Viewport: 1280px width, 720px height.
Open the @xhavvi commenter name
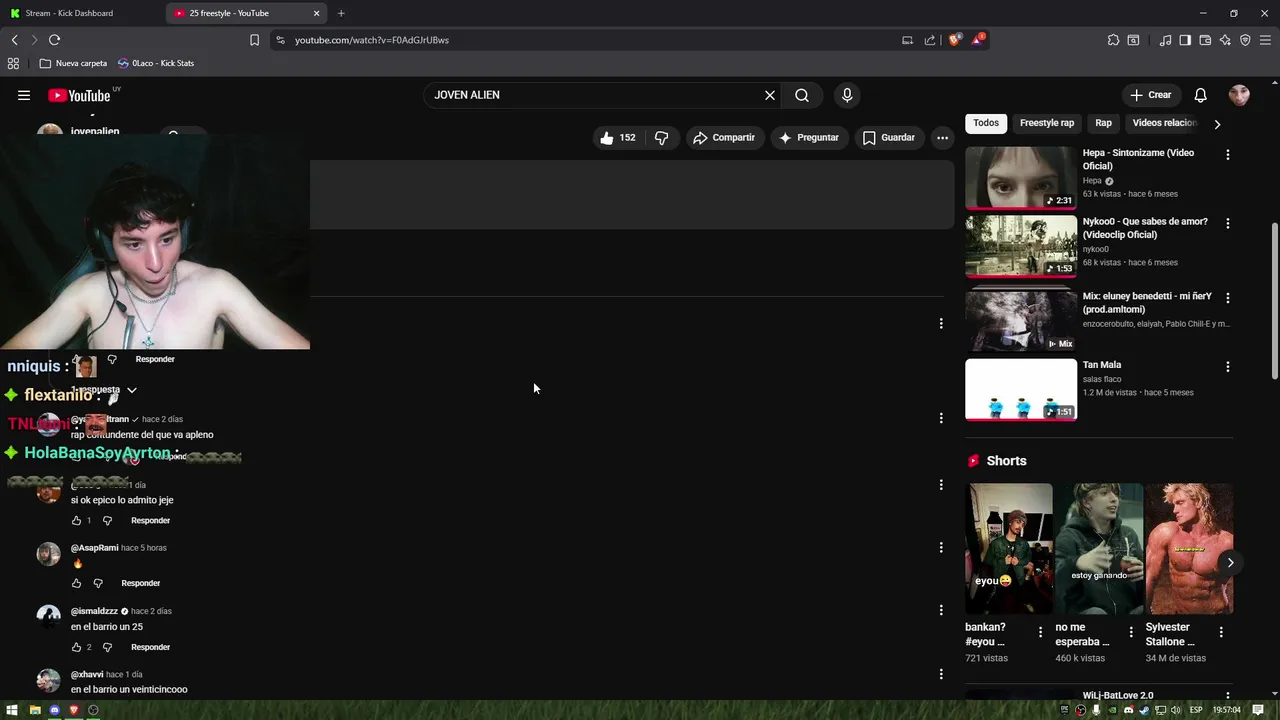point(87,675)
